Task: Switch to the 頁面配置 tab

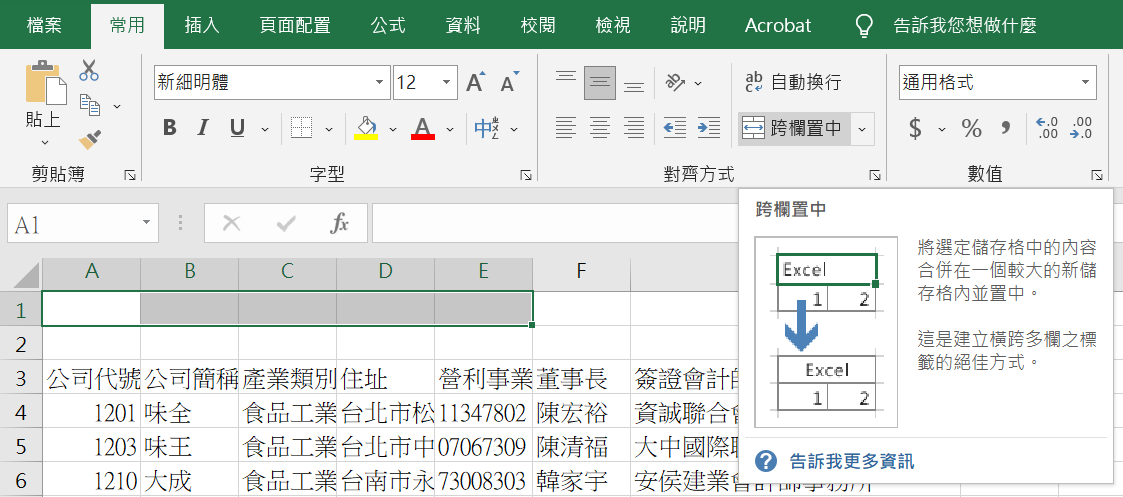Action: [295, 25]
